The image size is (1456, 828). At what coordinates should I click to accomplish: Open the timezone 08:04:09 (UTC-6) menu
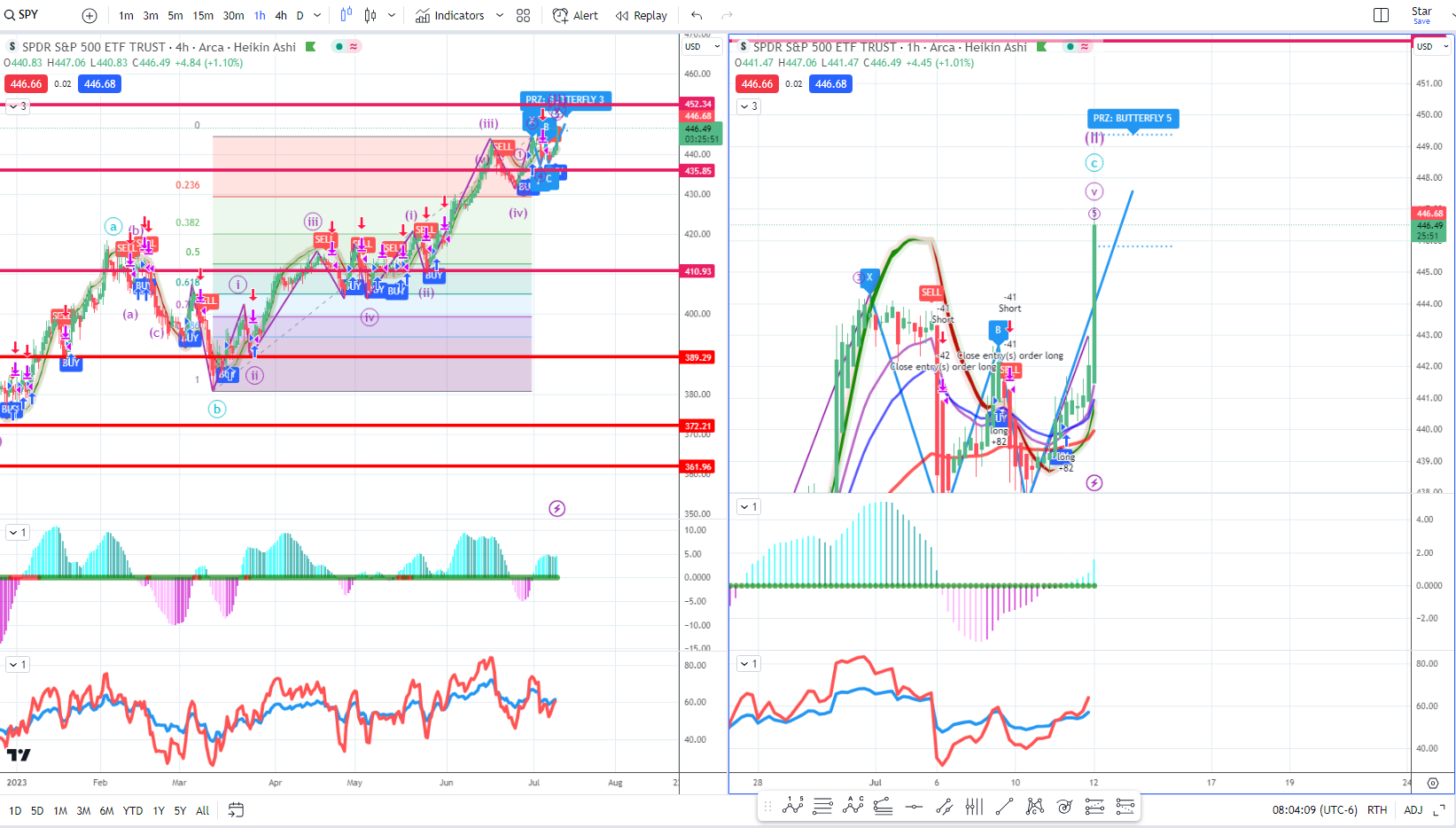(x=1315, y=810)
